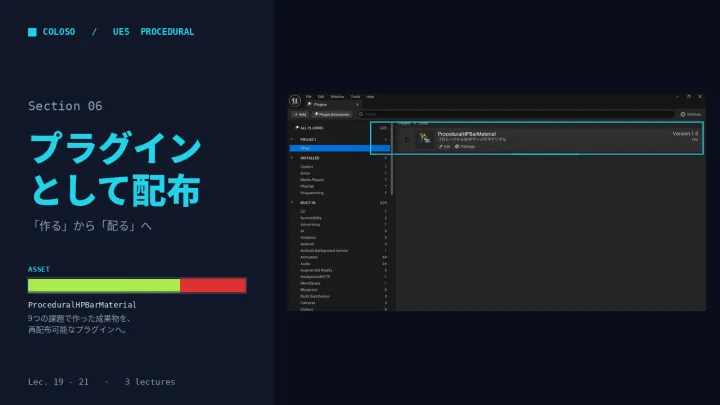
Task: Select the 2D built-in category
Action: (340, 211)
